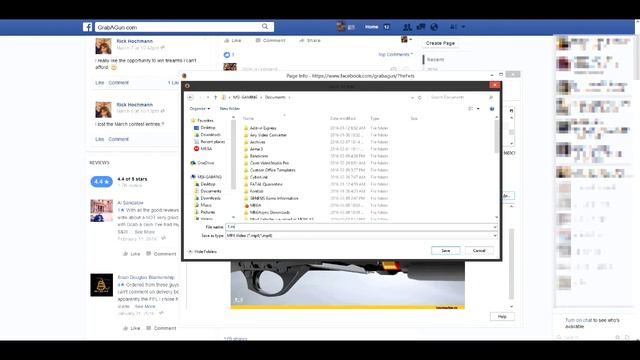The image size is (640, 360).
Task: Open the address bar history dropdown
Action: point(412,98)
